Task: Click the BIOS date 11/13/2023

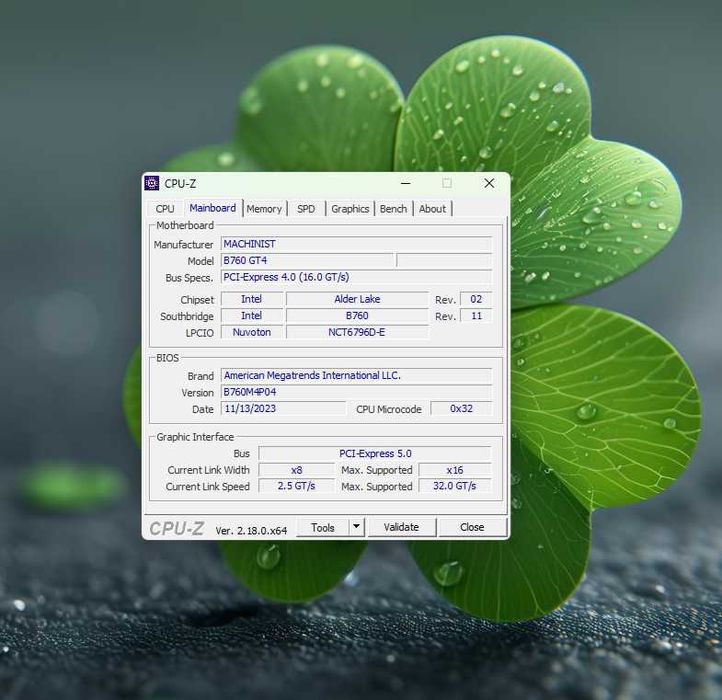Action: click(283, 408)
